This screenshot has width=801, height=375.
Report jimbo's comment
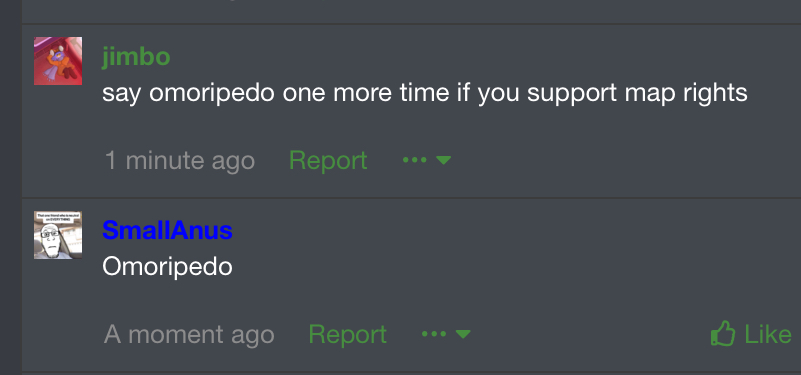[x=328, y=160]
